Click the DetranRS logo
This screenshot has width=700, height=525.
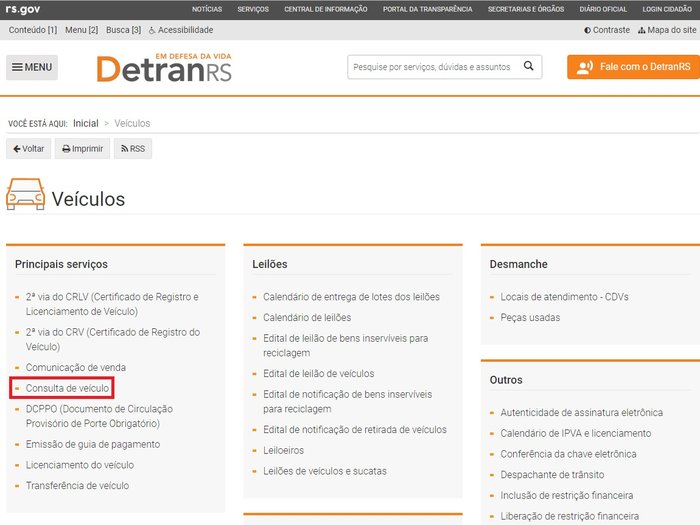click(164, 68)
